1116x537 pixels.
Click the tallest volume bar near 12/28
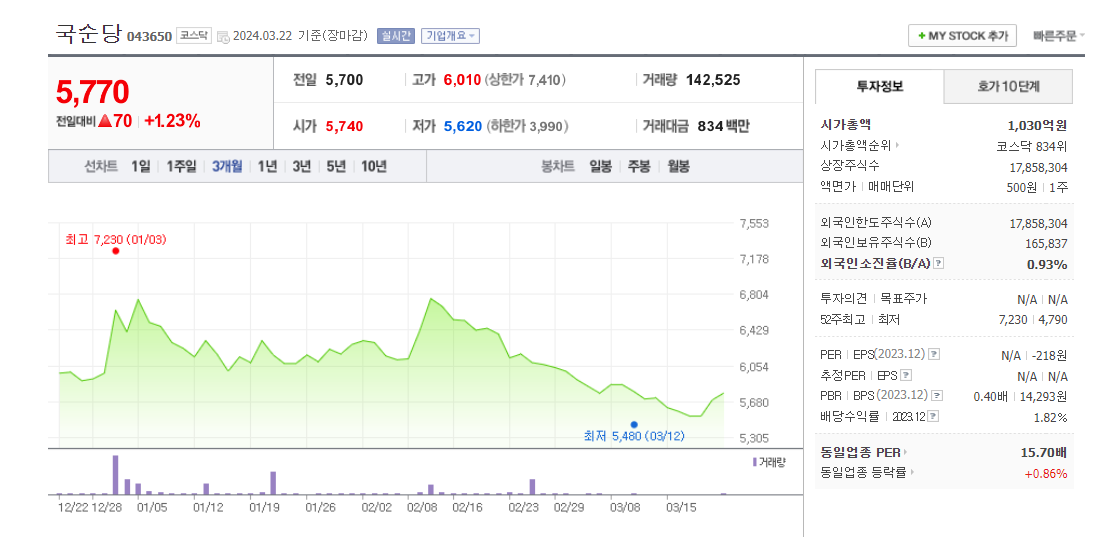(115, 474)
